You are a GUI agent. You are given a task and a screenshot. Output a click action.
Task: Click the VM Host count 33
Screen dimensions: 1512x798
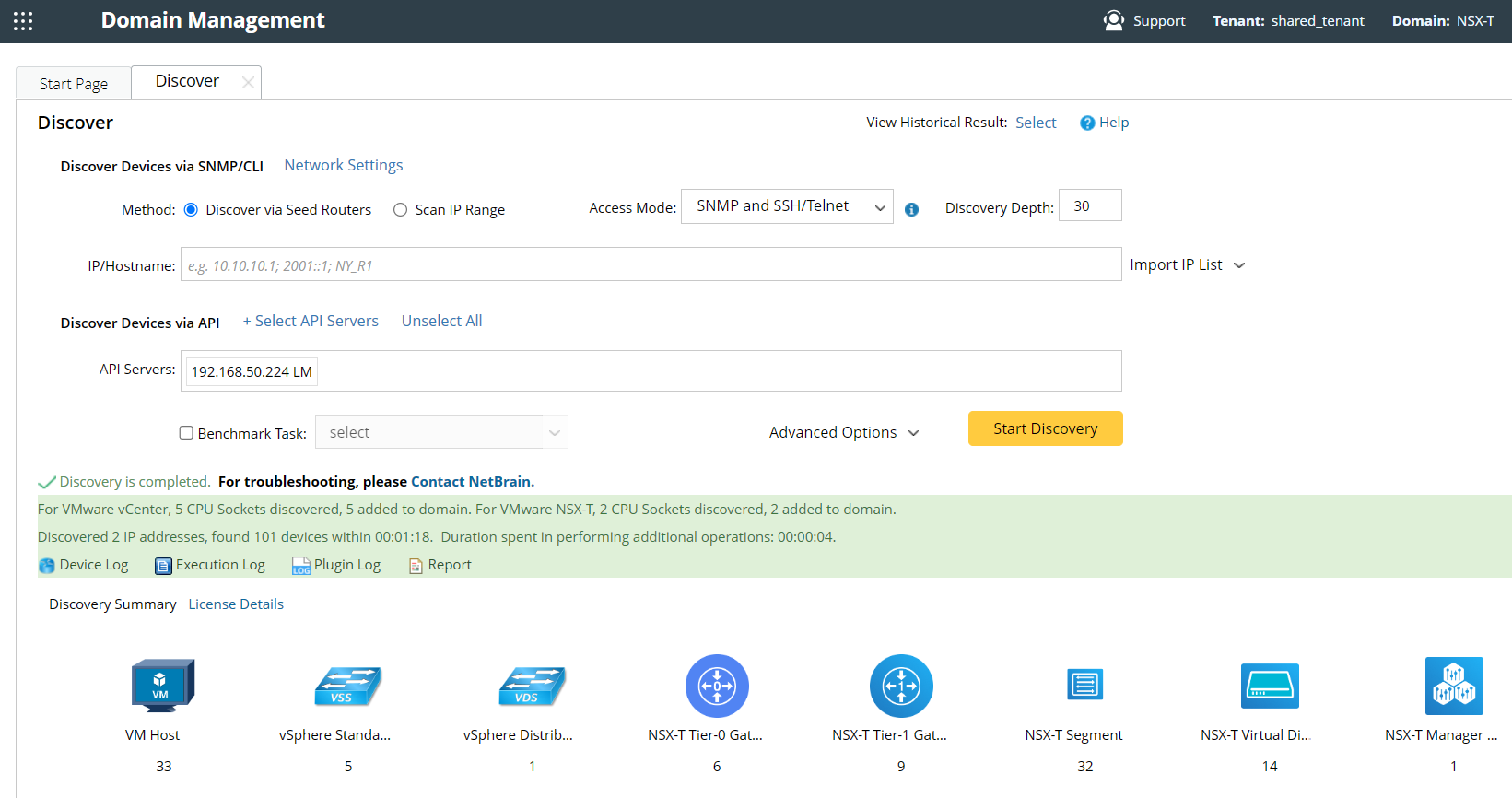(x=164, y=767)
